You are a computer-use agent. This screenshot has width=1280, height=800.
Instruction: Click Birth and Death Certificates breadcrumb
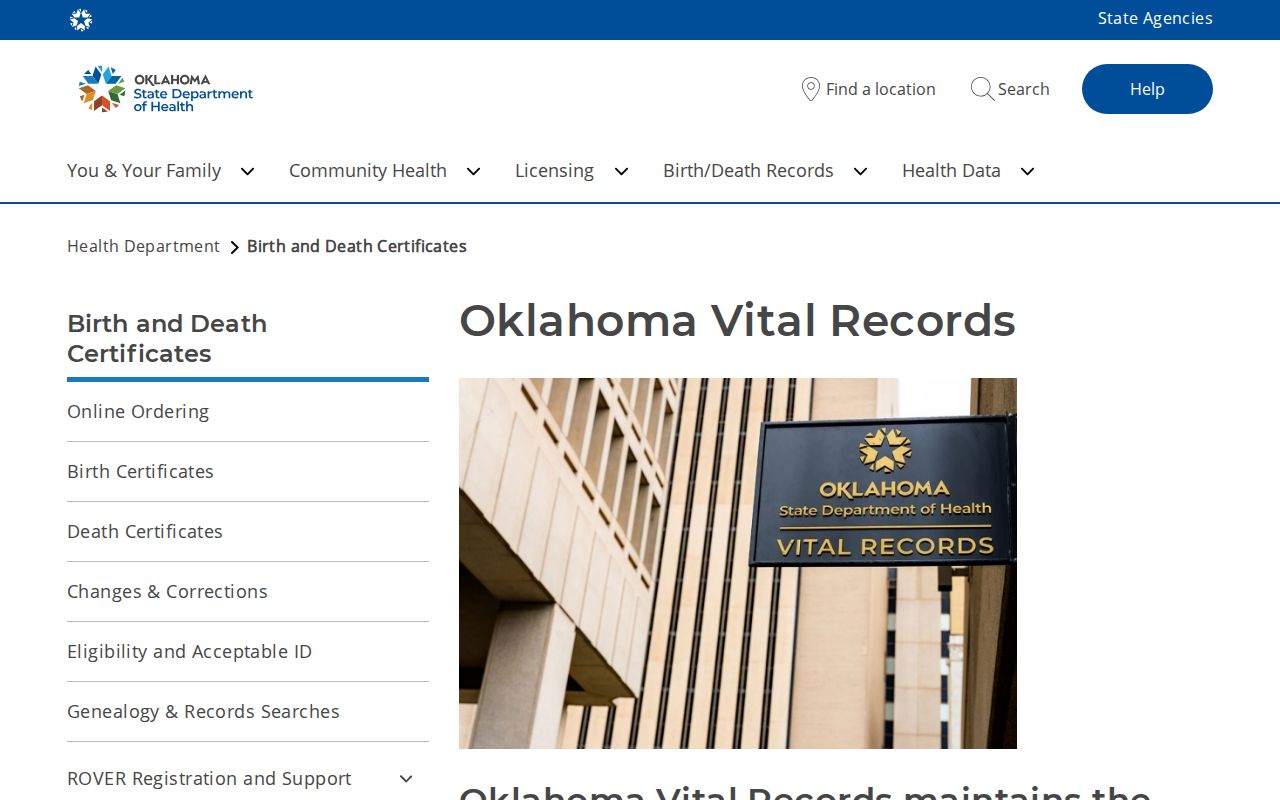coord(357,246)
